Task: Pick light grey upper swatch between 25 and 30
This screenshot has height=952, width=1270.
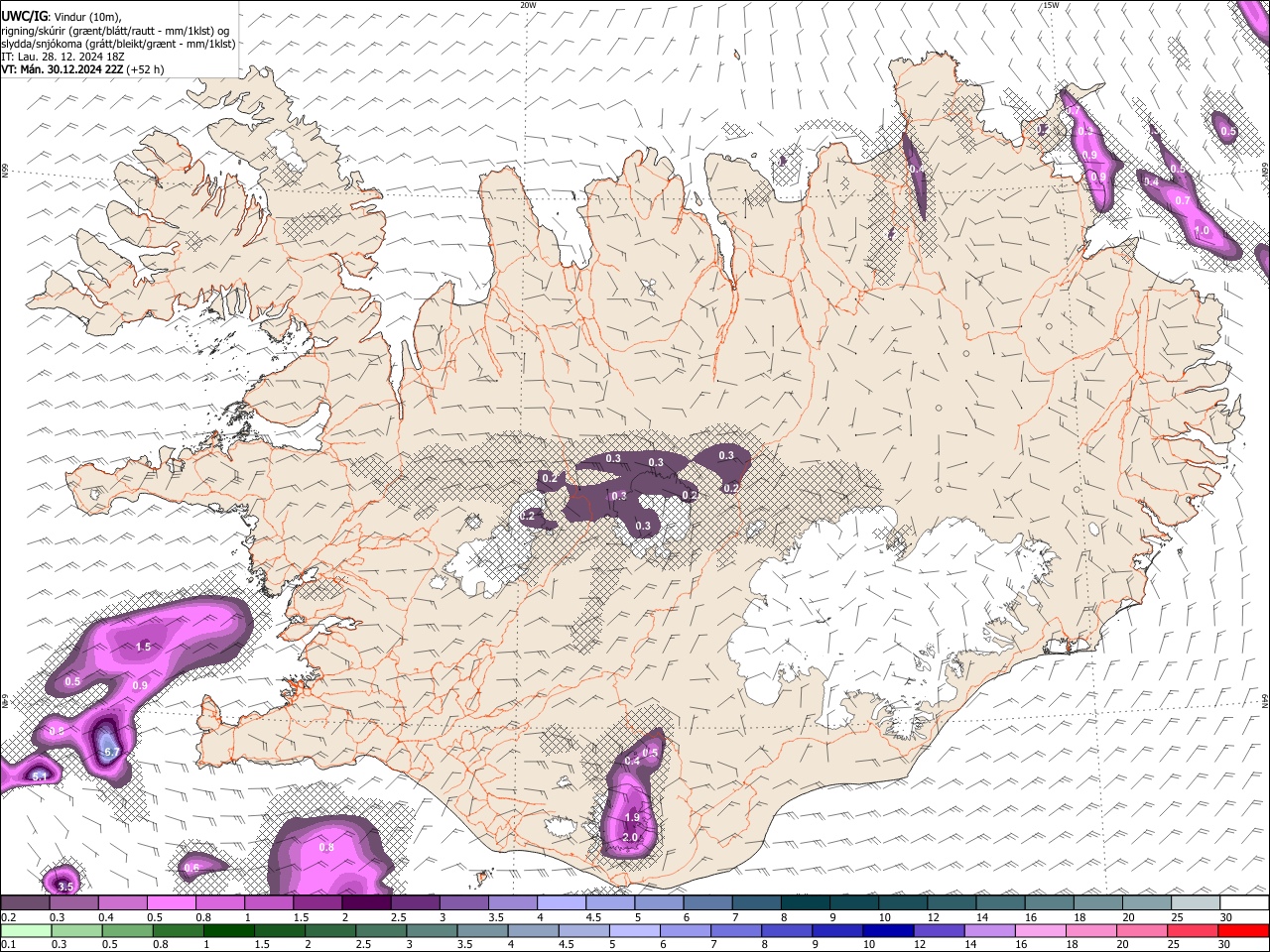Action: [x=1196, y=903]
